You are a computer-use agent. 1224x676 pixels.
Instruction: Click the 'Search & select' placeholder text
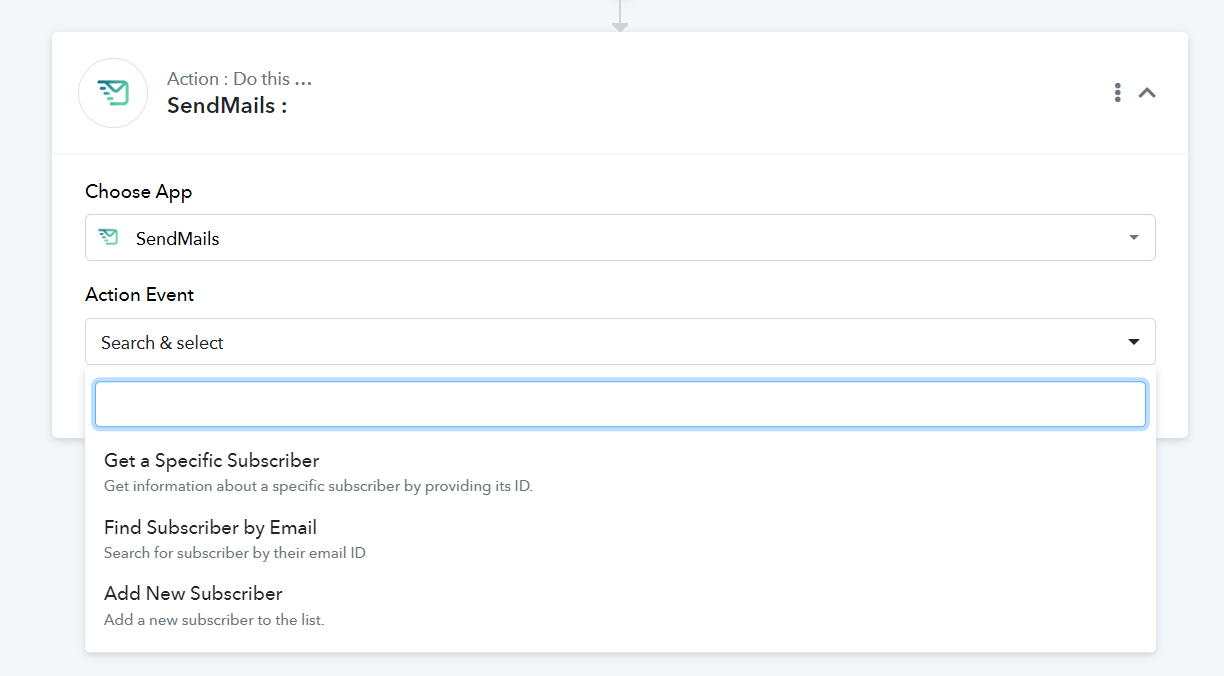coord(162,342)
